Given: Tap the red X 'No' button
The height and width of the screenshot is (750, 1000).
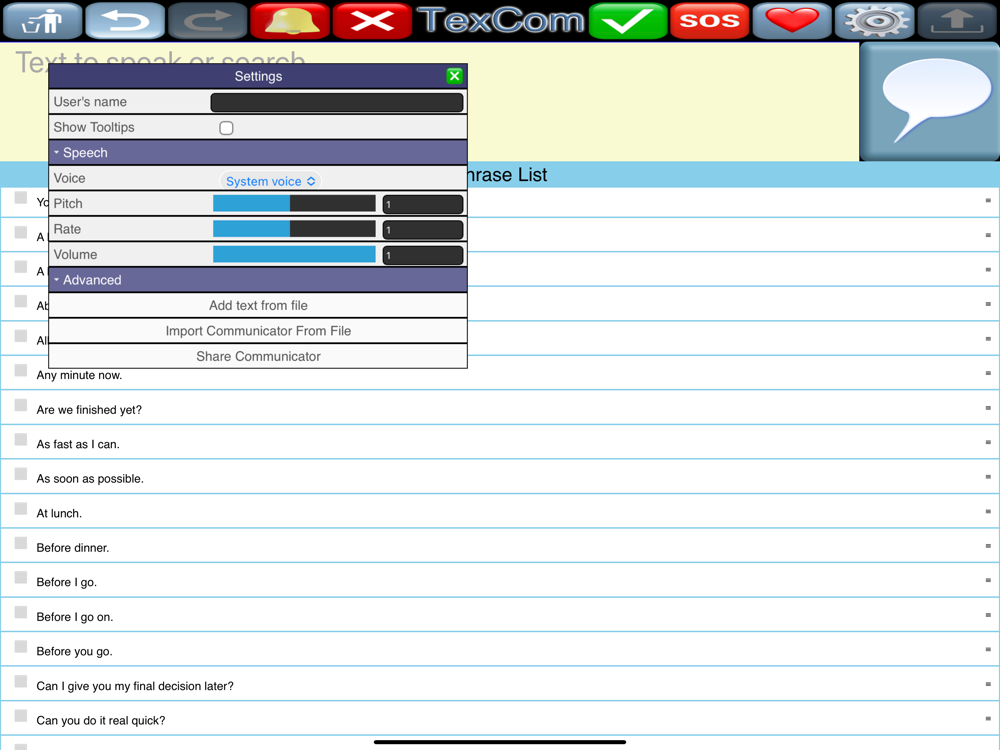Looking at the screenshot, I should point(372,21).
